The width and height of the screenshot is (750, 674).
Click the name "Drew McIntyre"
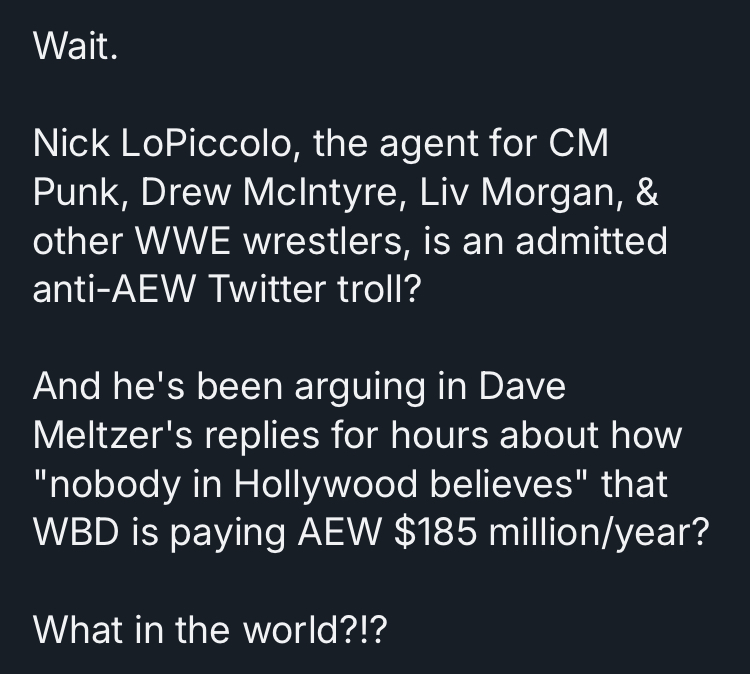[x=259, y=193]
